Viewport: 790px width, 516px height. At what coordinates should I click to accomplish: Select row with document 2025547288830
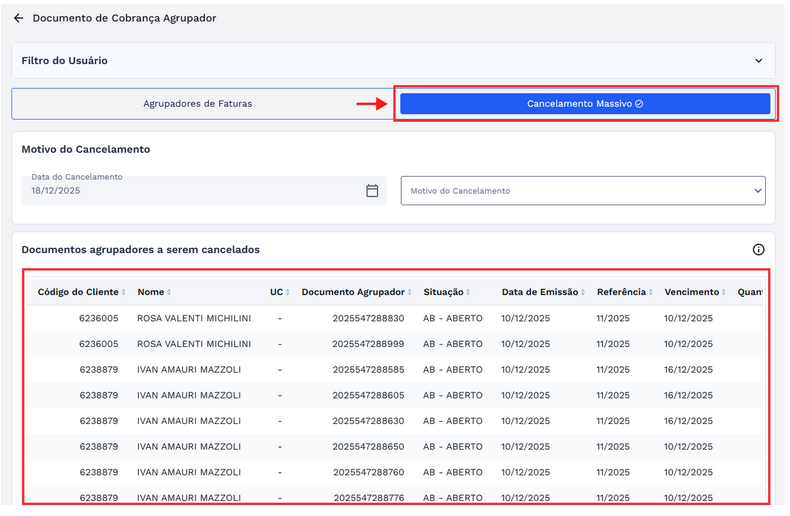[x=368, y=318]
